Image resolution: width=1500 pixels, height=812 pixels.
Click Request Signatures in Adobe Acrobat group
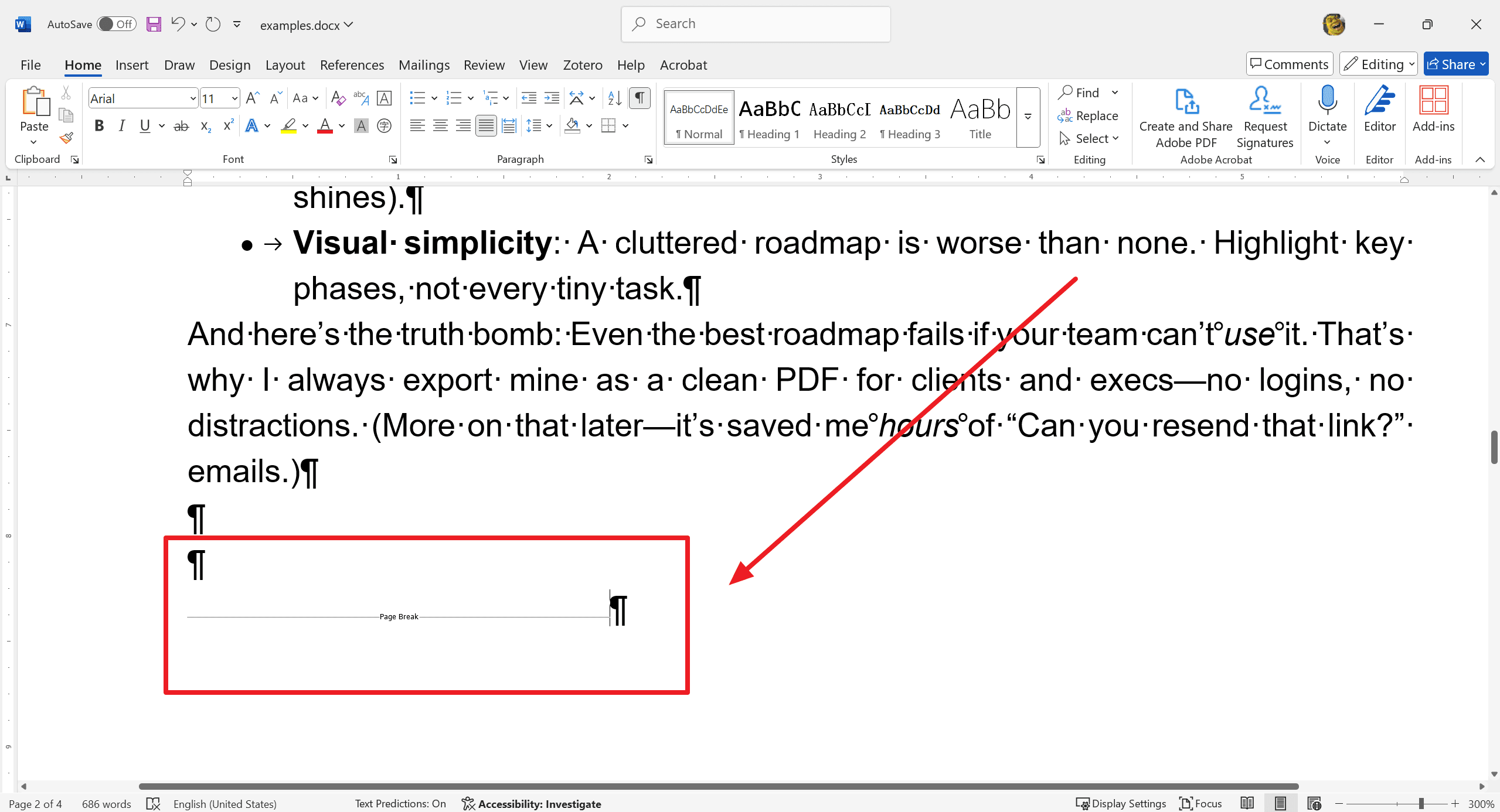pos(1265,118)
